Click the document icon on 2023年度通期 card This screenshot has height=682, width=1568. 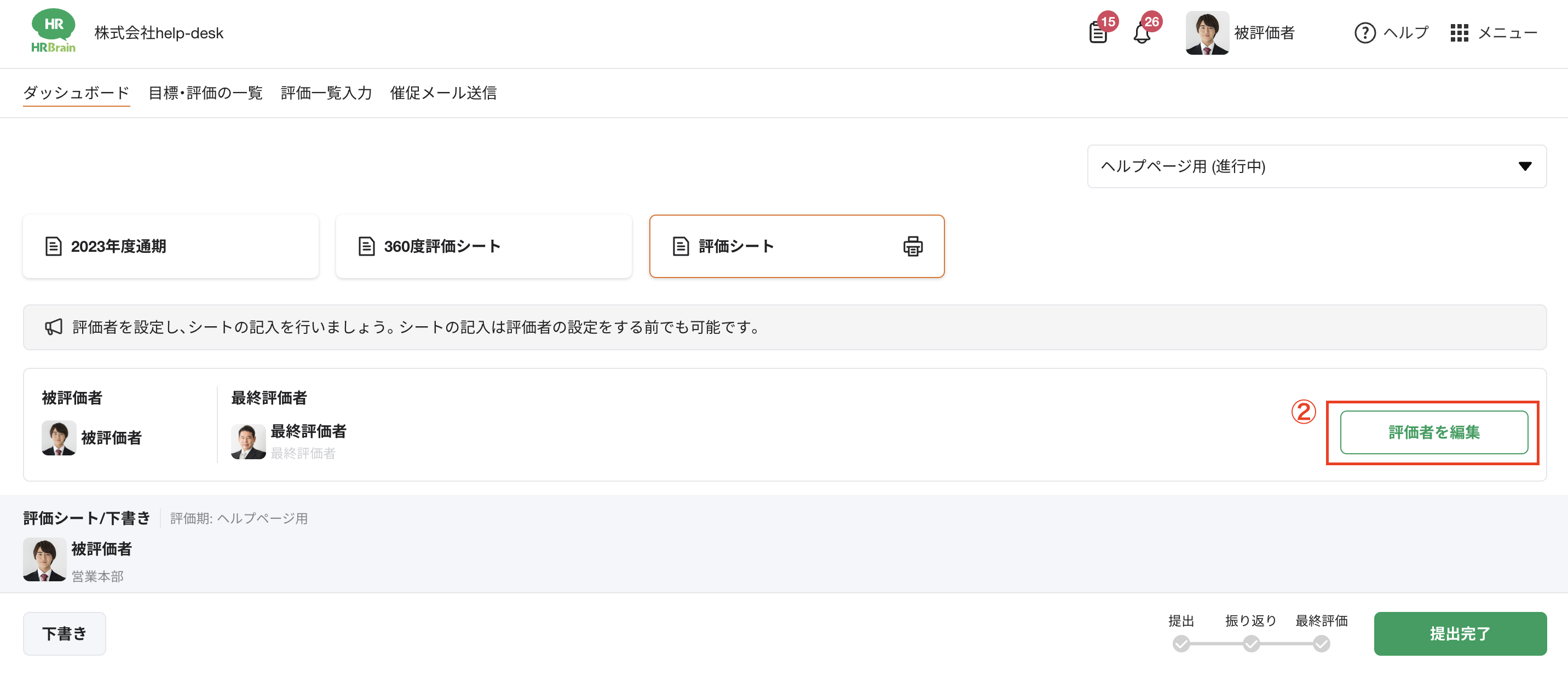(54, 246)
